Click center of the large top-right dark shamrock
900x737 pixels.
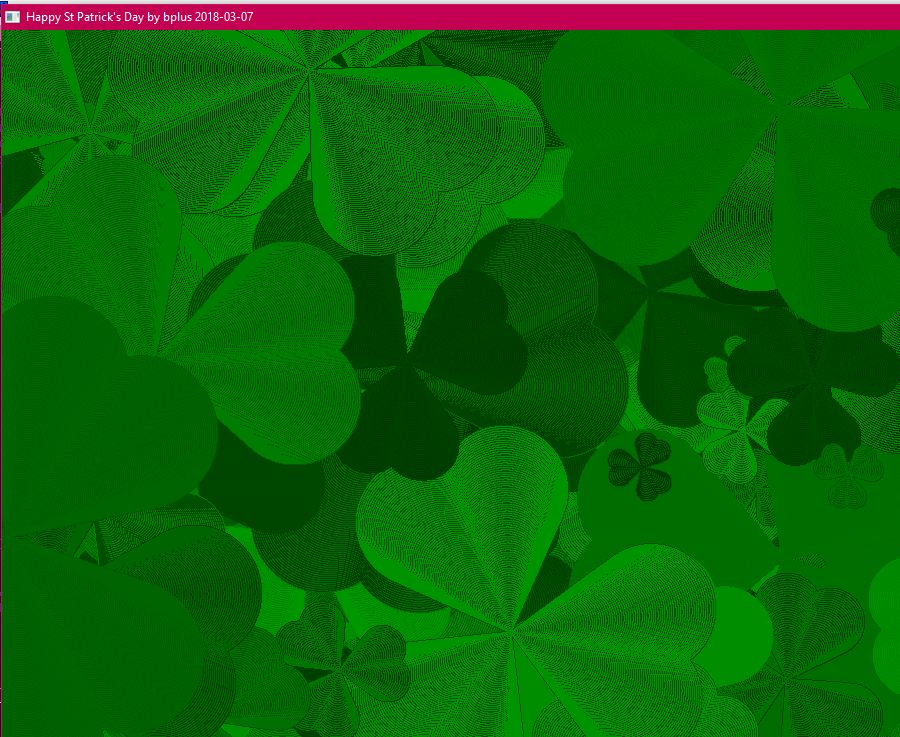pyautogui.click(x=775, y=110)
